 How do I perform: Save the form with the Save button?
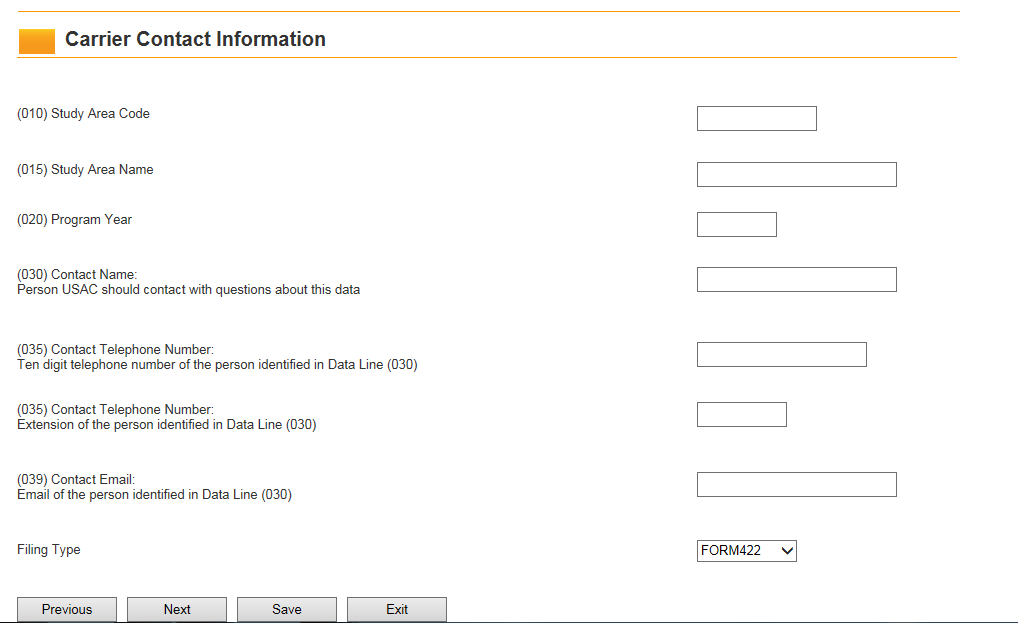pyautogui.click(x=287, y=609)
